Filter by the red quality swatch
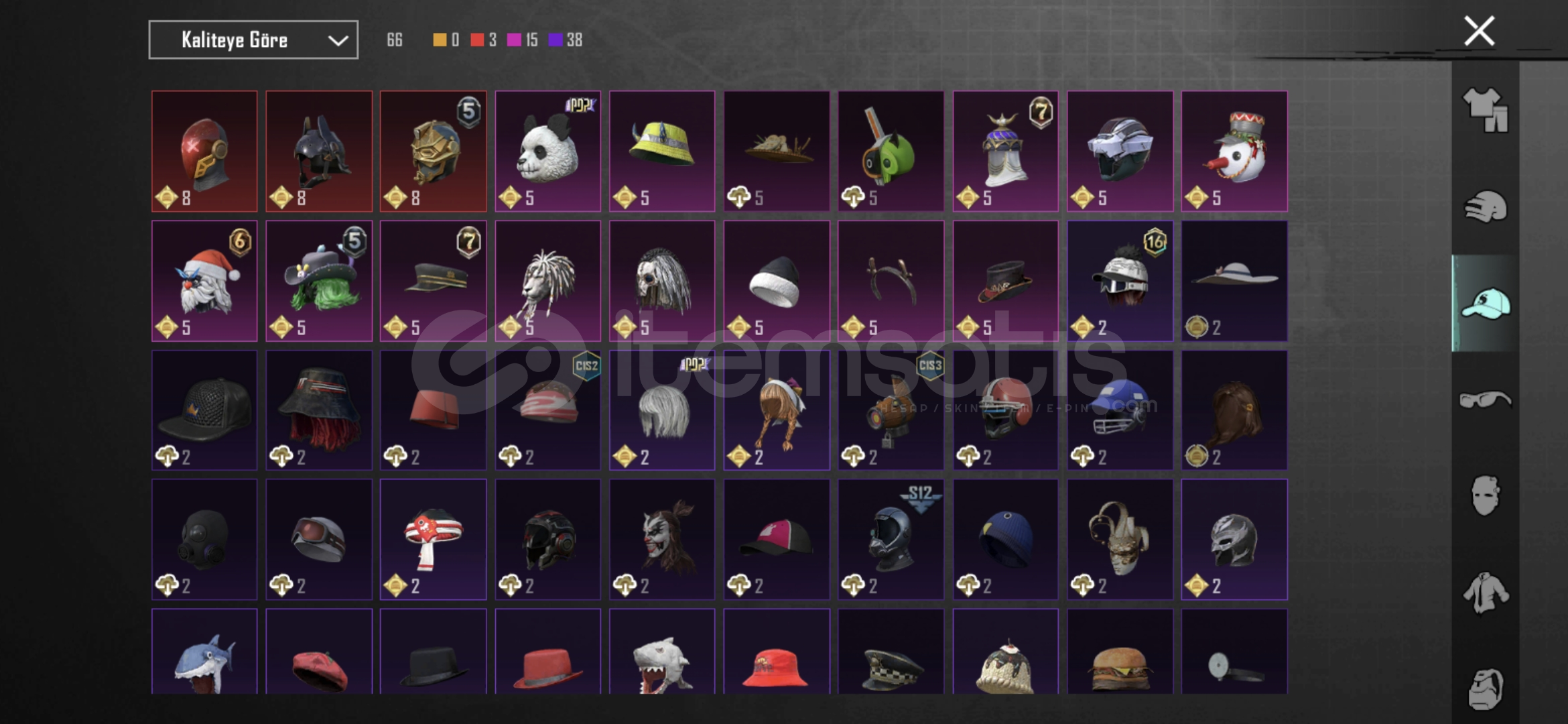Screen dimensions: 1568x724 click(477, 40)
